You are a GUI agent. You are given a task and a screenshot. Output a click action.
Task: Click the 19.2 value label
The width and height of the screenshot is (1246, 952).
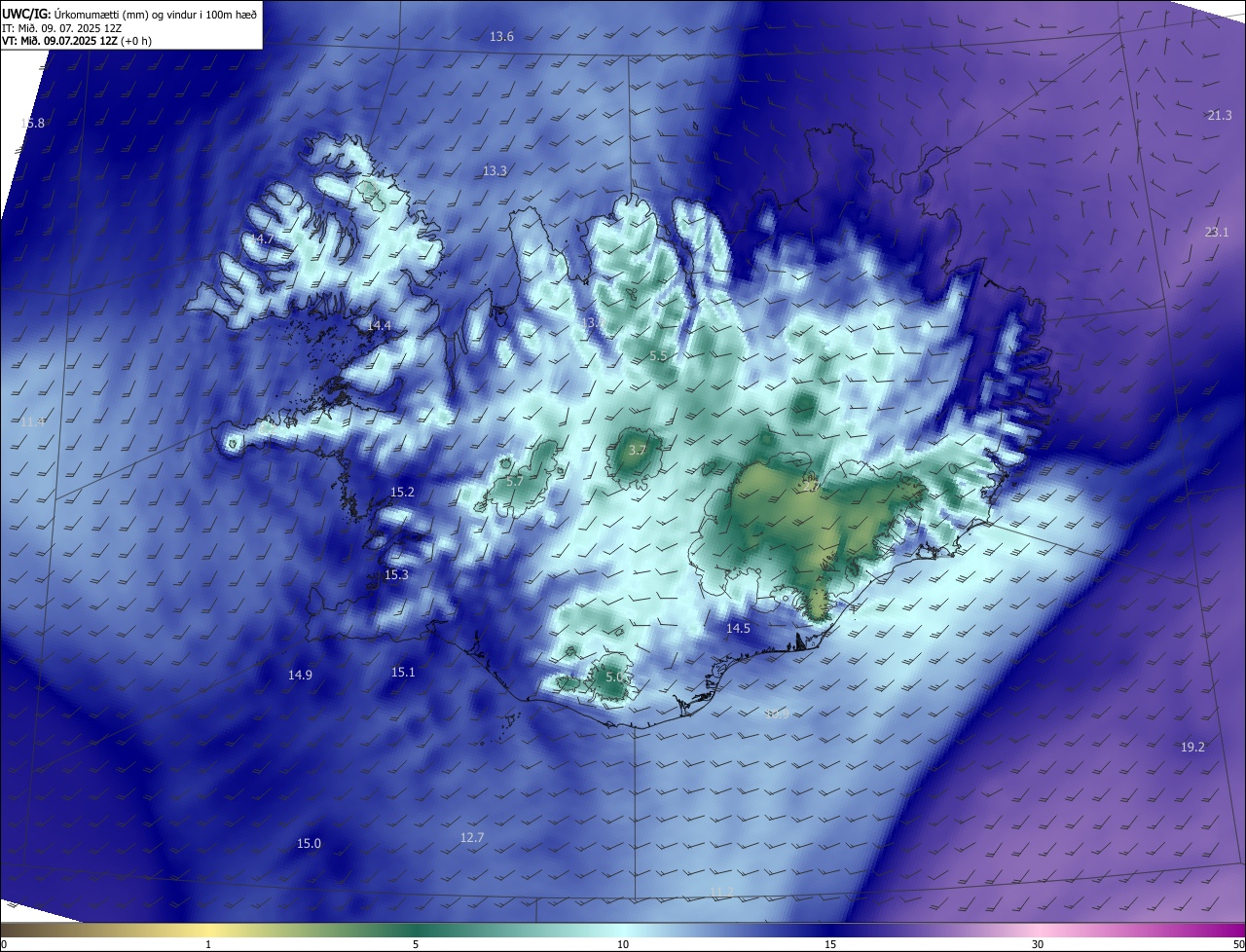[x=1192, y=748]
